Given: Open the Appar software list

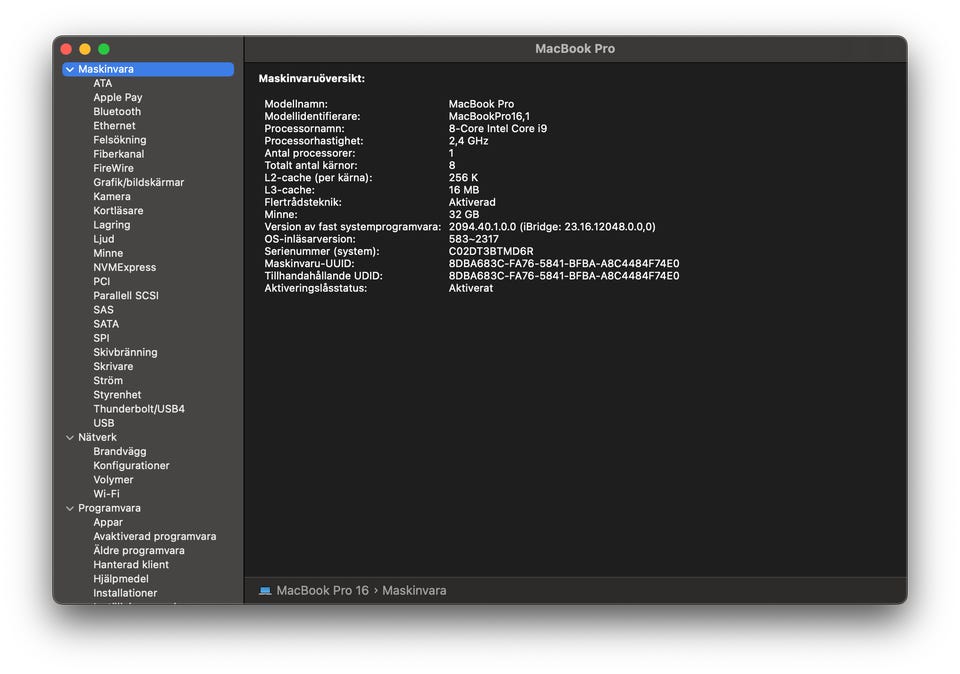Looking at the screenshot, I should [108, 522].
